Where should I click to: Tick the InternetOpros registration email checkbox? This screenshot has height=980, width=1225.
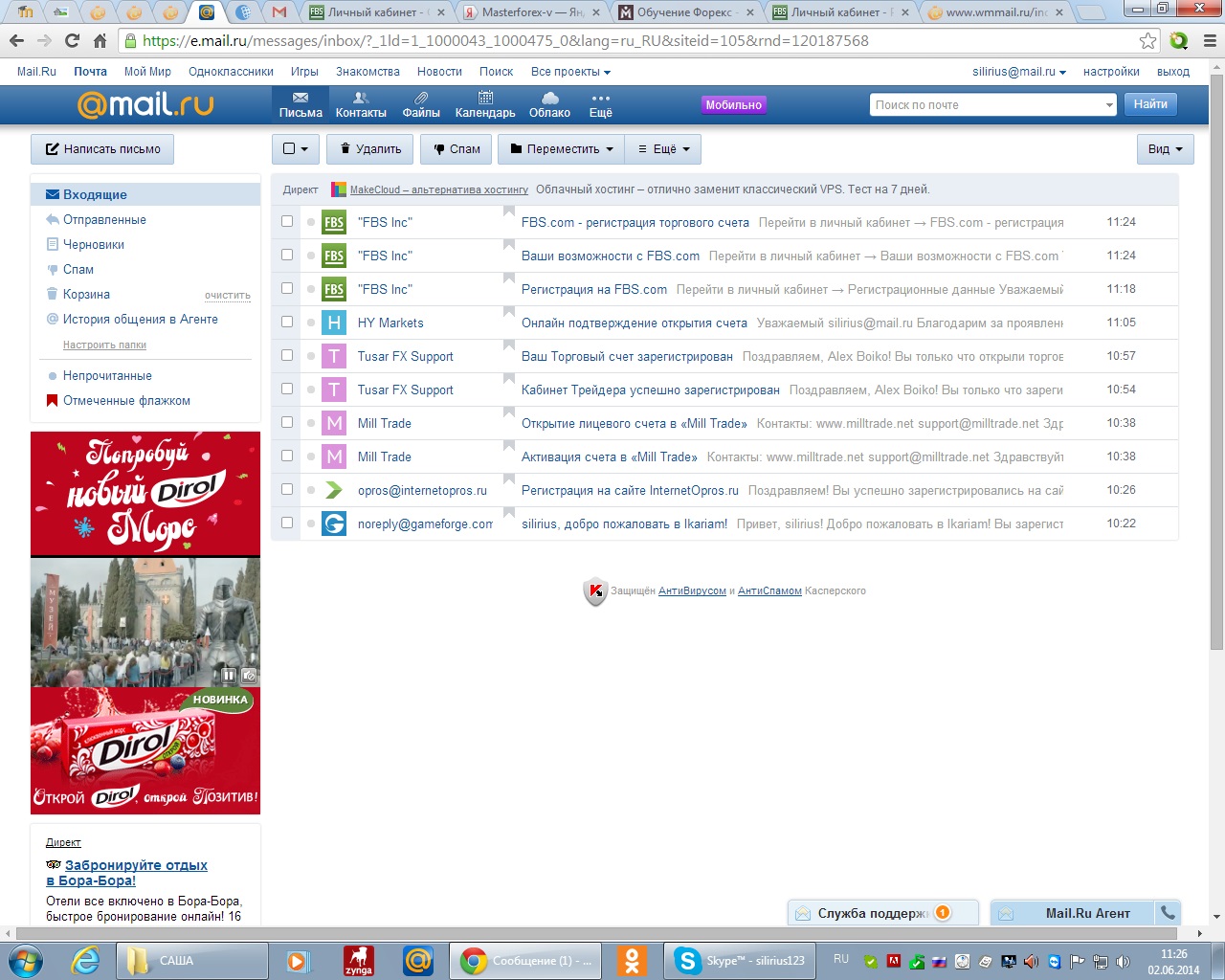point(287,489)
